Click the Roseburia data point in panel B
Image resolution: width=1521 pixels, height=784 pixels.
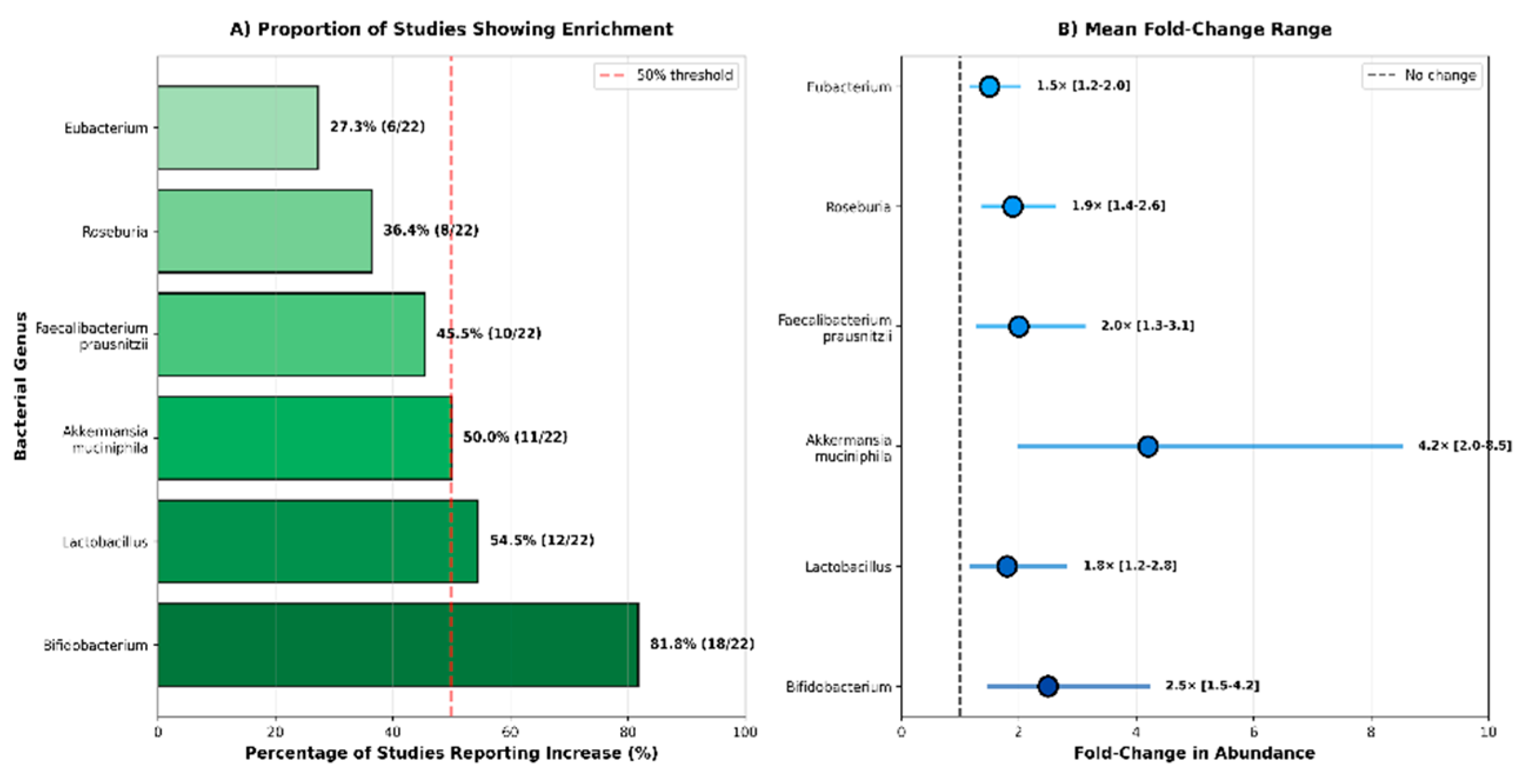(x=1012, y=207)
